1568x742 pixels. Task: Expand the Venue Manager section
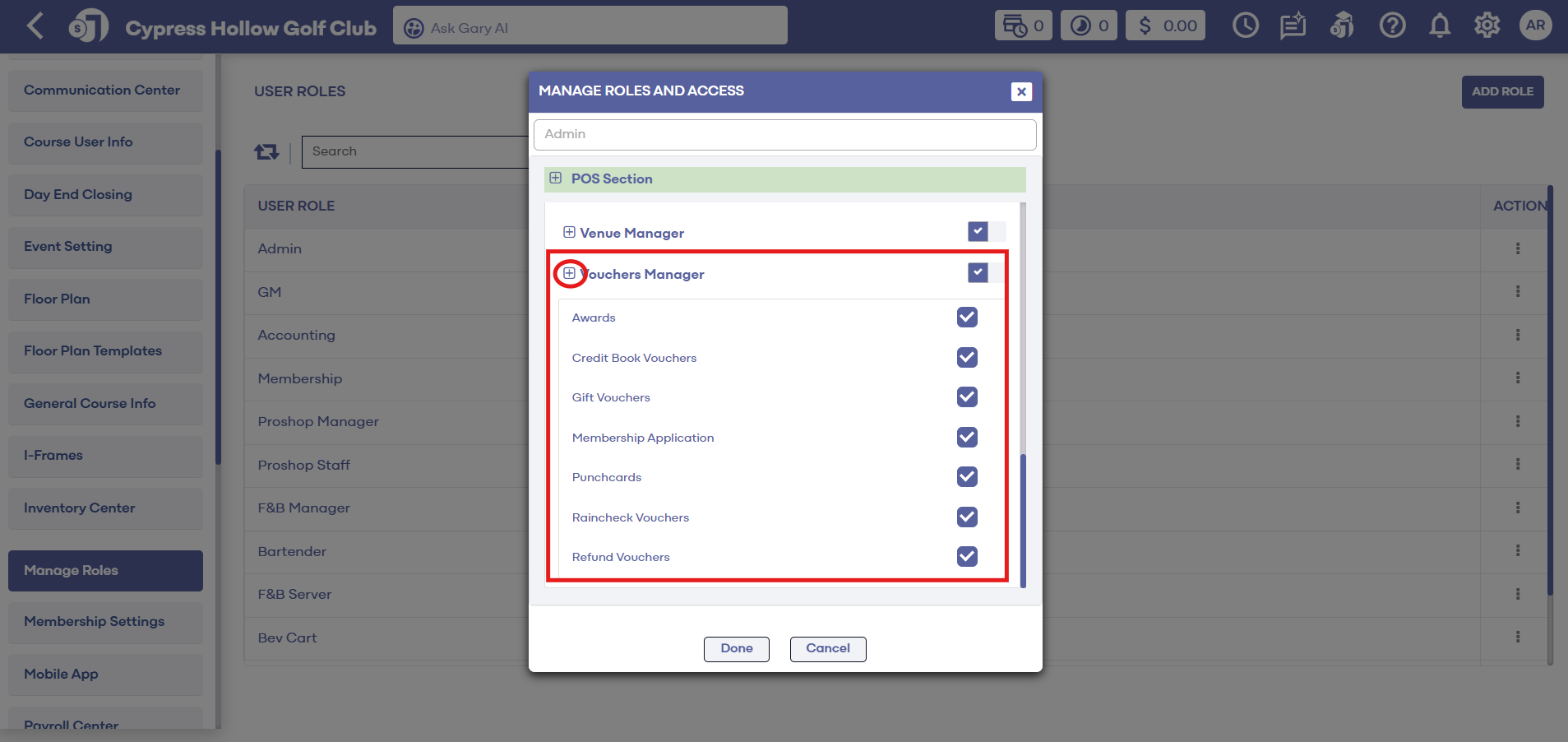(x=569, y=233)
